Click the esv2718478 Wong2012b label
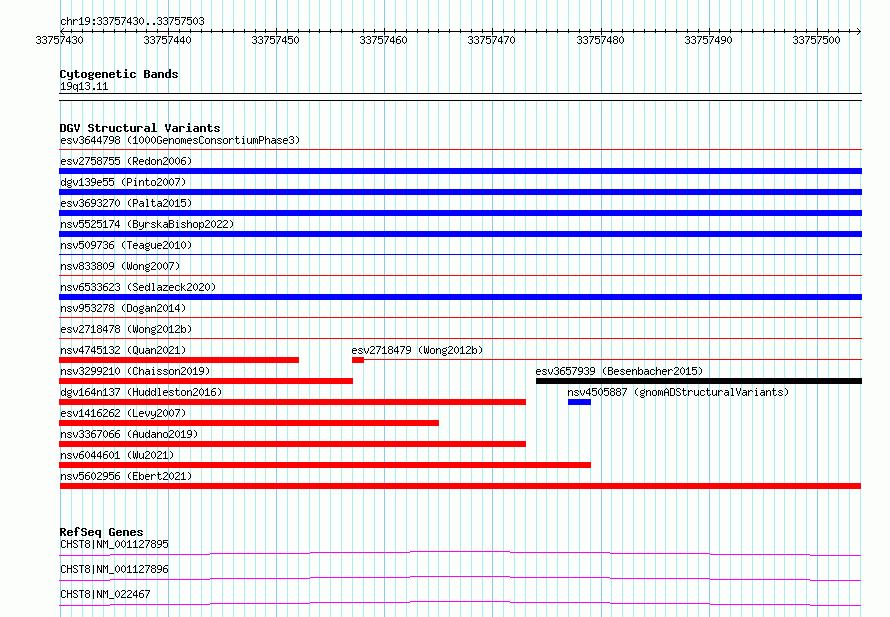890x617 pixels. pyautogui.click(x=126, y=329)
